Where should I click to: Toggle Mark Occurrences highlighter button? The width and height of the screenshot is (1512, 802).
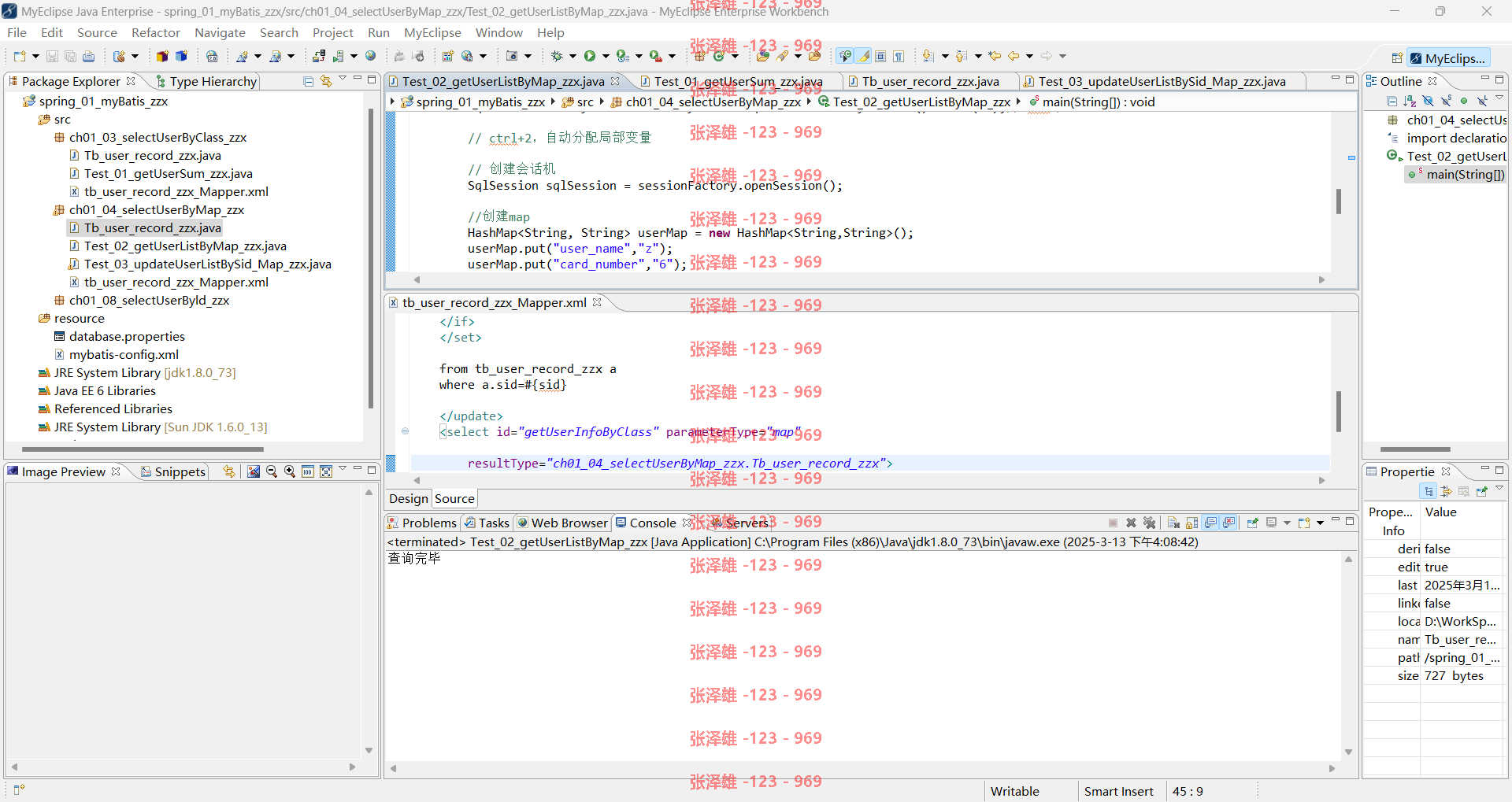(863, 56)
